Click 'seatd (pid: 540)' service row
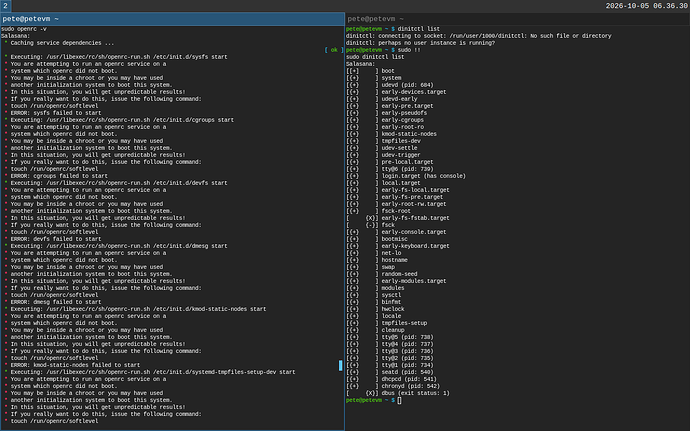 point(389,372)
